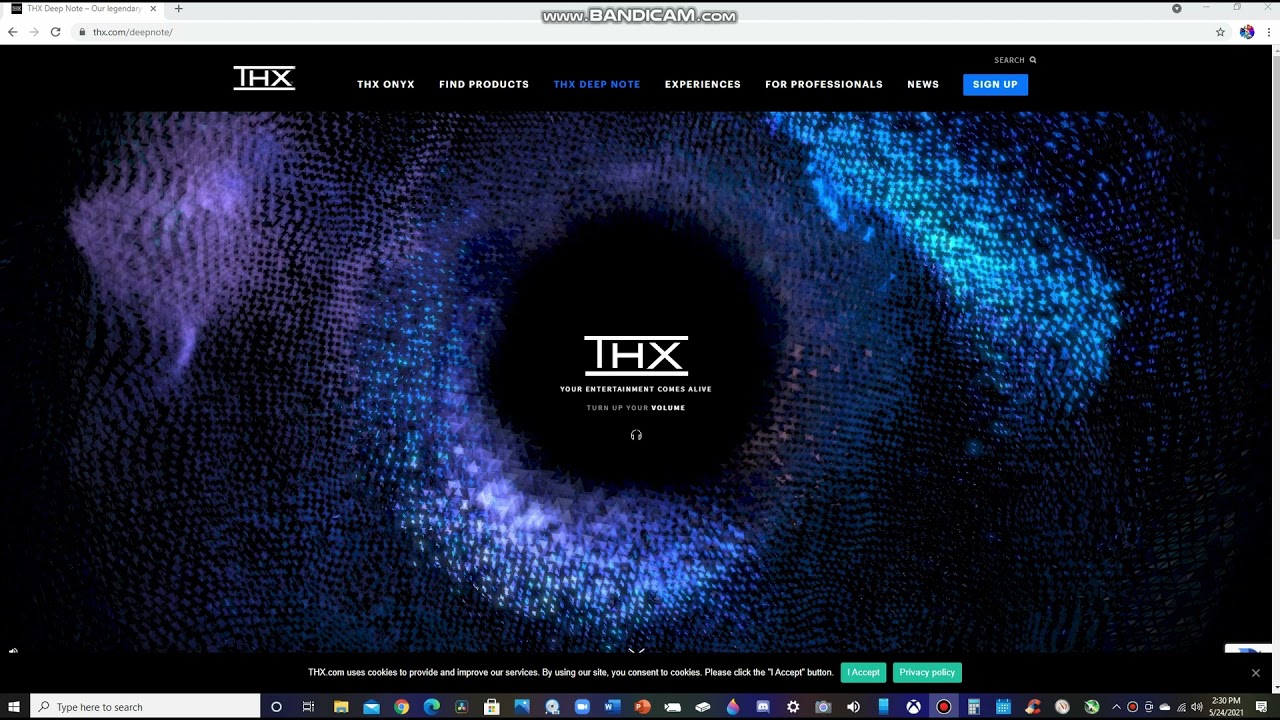Dismiss the cookie banner with X

[1256, 673]
